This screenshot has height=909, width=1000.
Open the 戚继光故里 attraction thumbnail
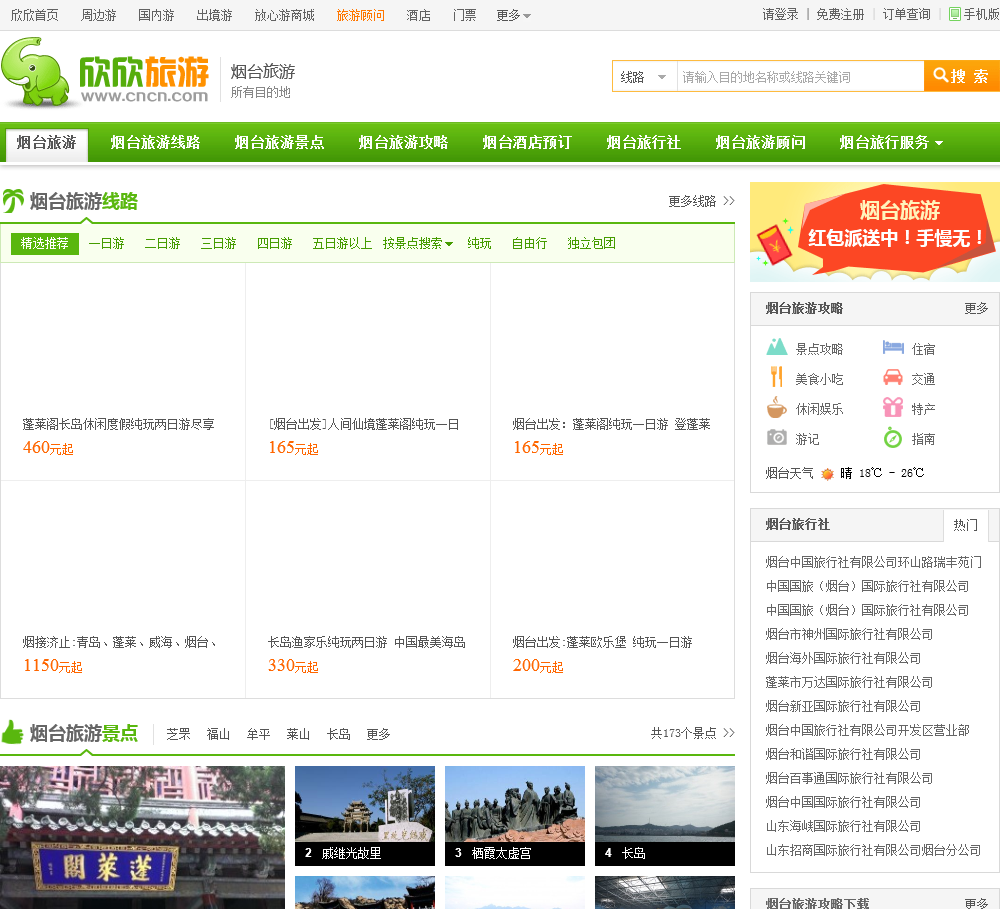tap(365, 816)
